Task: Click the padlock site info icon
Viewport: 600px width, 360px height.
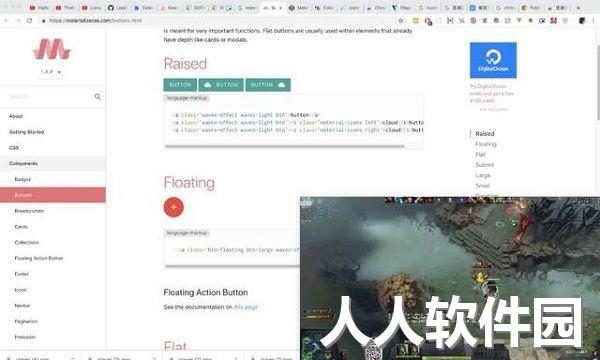Action: 44,21
